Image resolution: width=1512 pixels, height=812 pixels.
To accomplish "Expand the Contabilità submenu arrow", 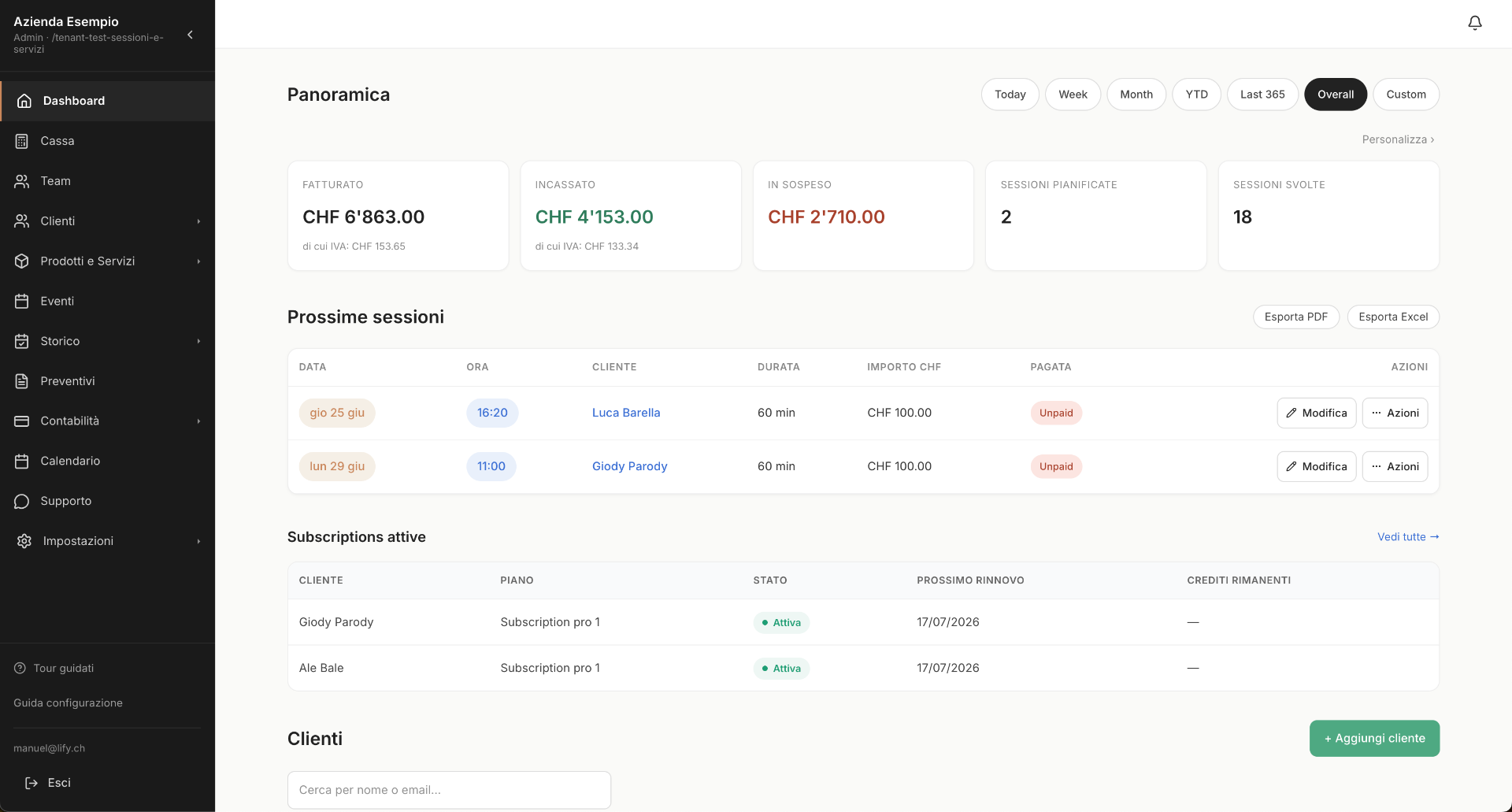I will (x=198, y=421).
